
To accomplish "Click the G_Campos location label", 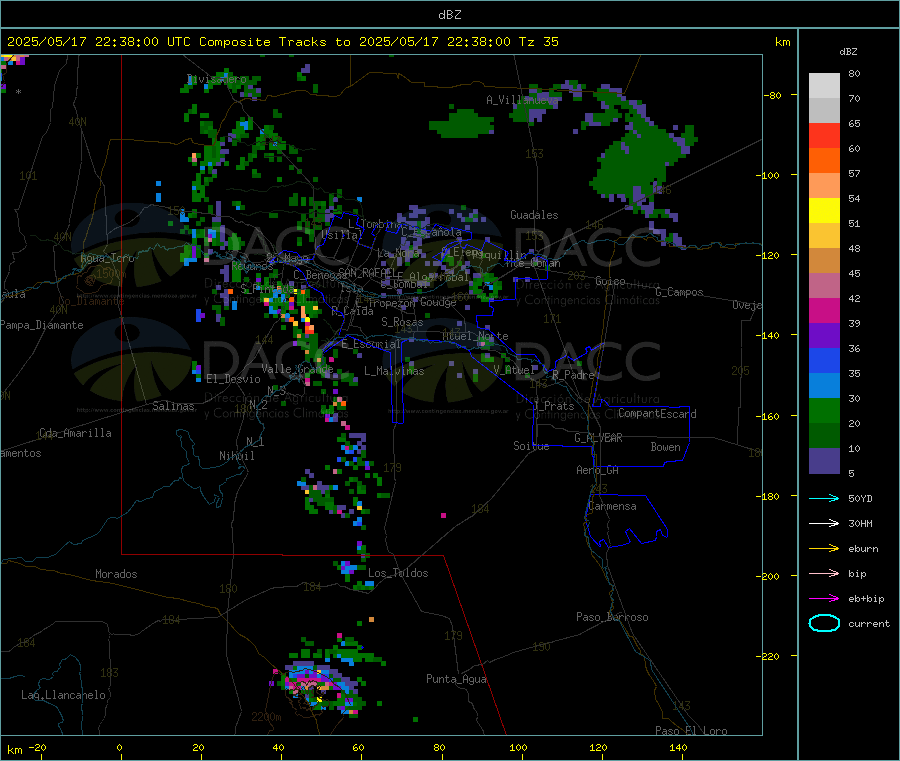I will coord(679,292).
